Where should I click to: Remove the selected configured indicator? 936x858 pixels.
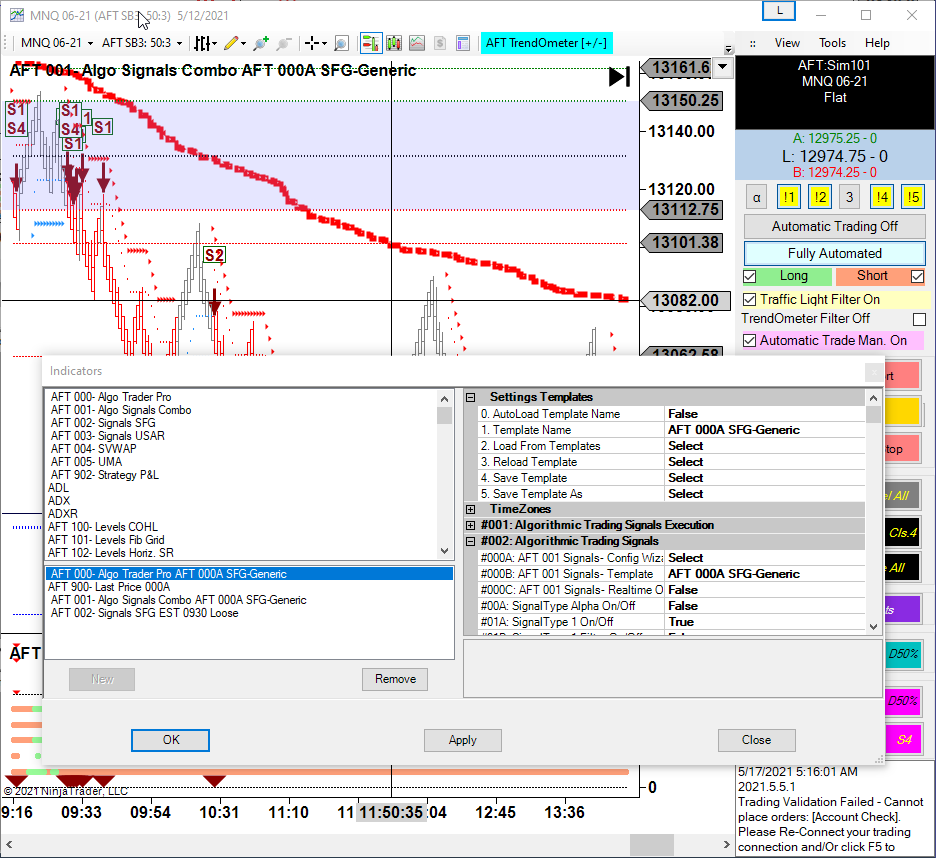[x=395, y=679]
